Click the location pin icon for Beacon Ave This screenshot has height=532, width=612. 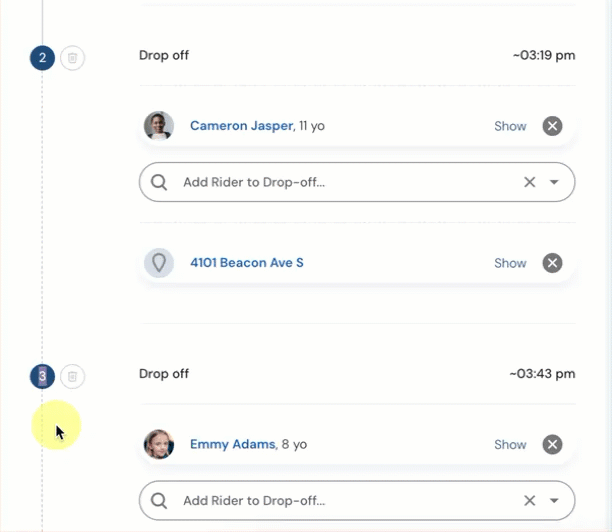point(159,263)
